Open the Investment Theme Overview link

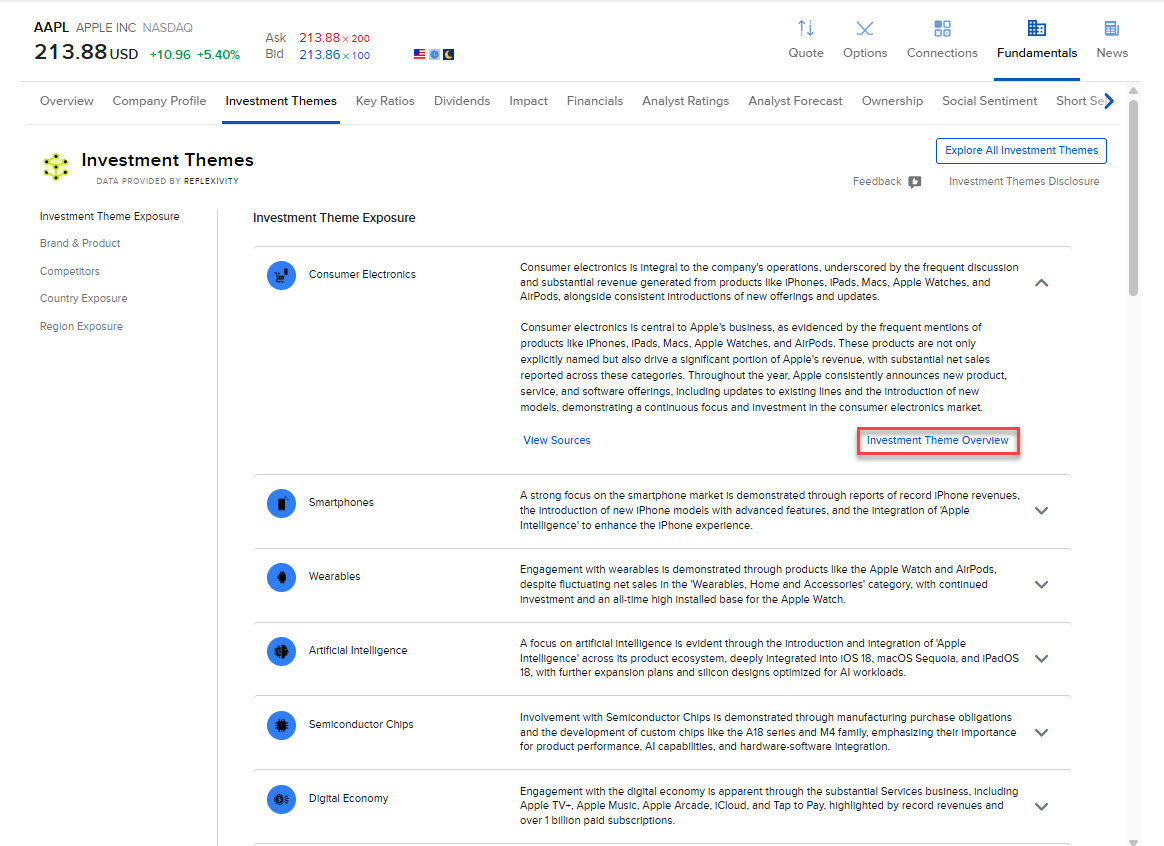tap(937, 441)
